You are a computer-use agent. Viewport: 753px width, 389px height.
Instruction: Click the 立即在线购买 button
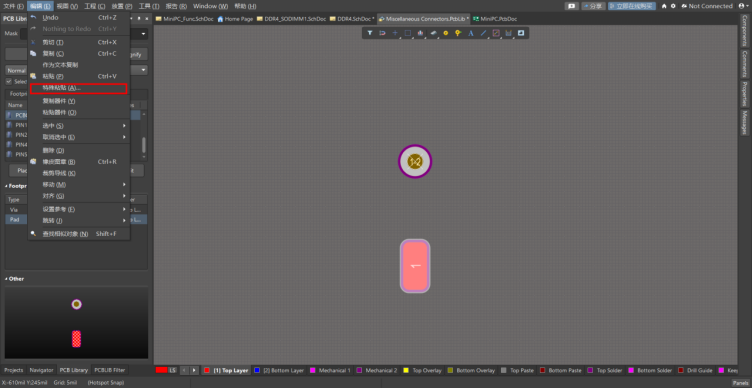coord(632,6)
